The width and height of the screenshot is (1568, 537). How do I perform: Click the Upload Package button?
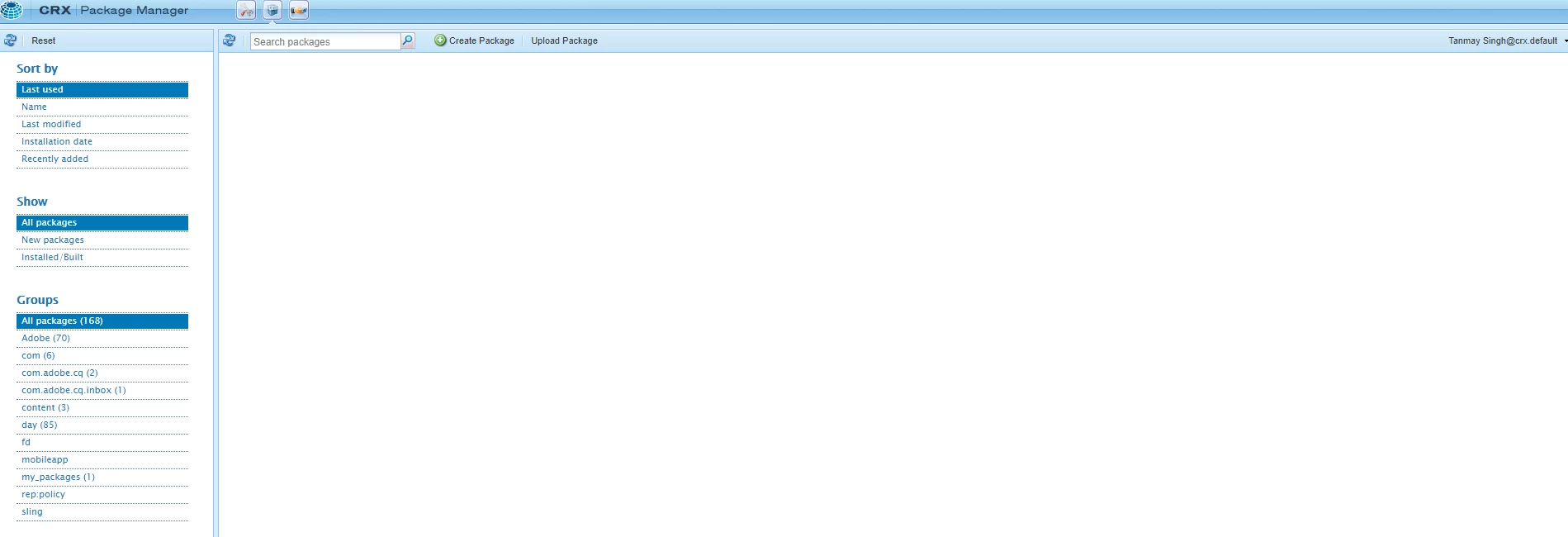[x=564, y=40]
